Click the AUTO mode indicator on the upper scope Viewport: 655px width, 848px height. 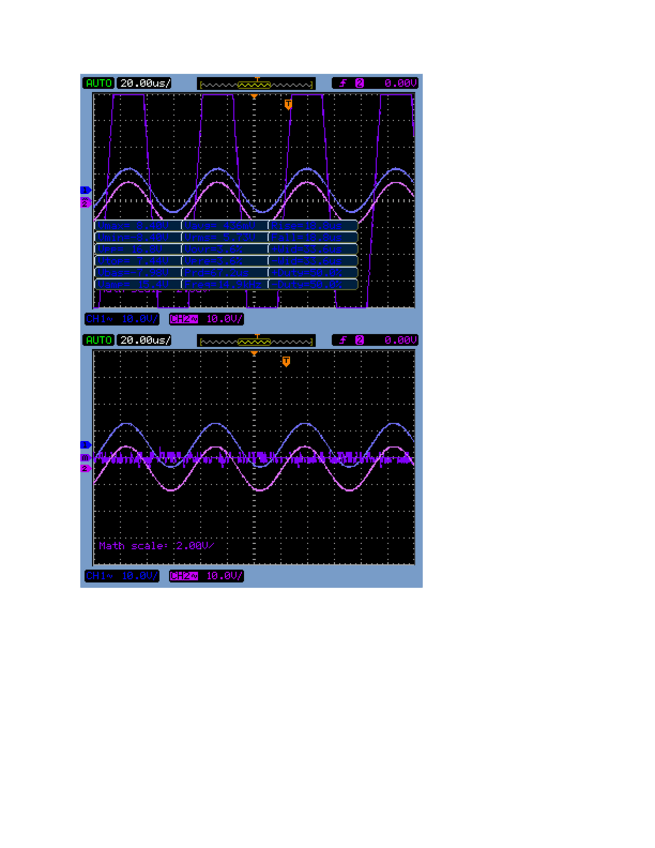98,83
